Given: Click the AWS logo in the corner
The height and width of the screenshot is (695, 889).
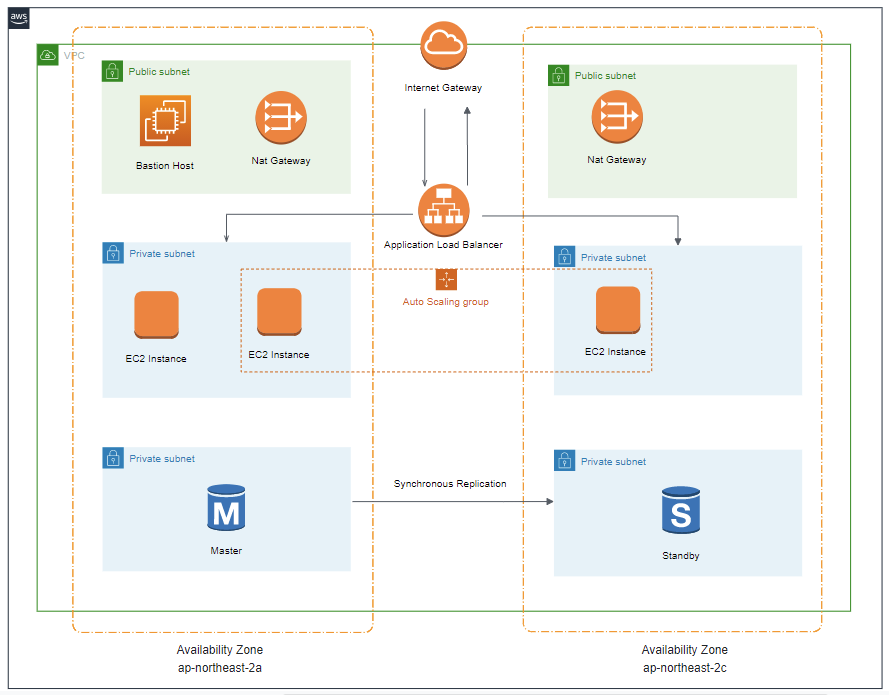Looking at the screenshot, I should (x=20, y=19).
